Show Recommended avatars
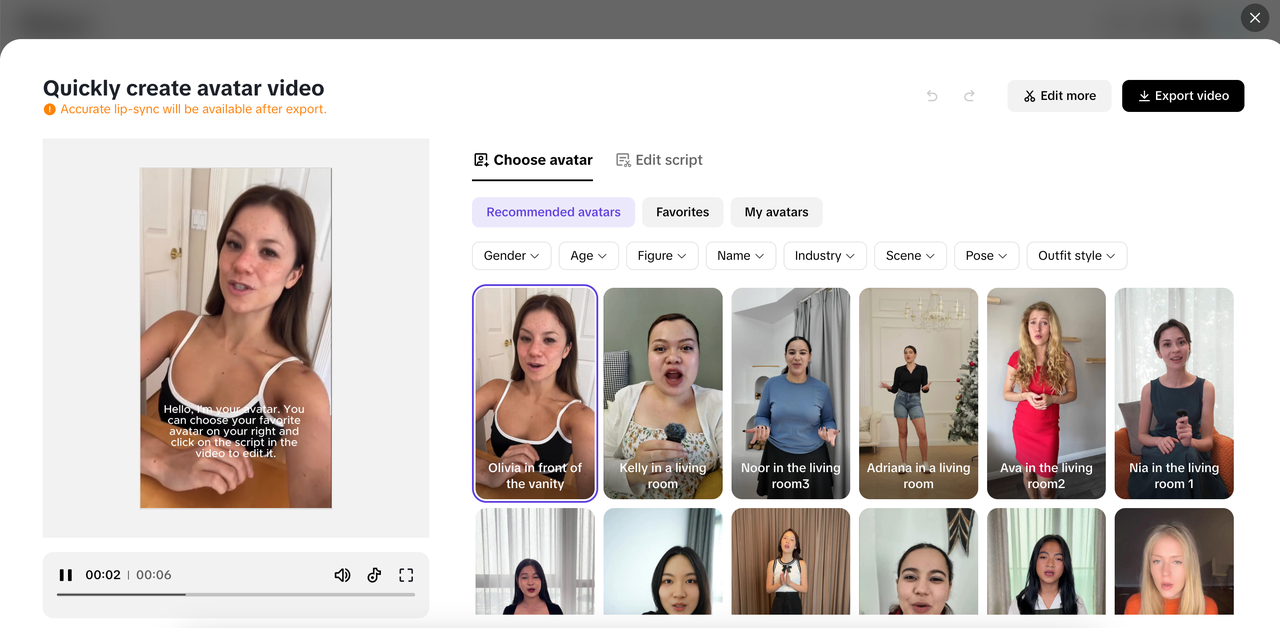Image resolution: width=1280 pixels, height=628 pixels. [553, 212]
